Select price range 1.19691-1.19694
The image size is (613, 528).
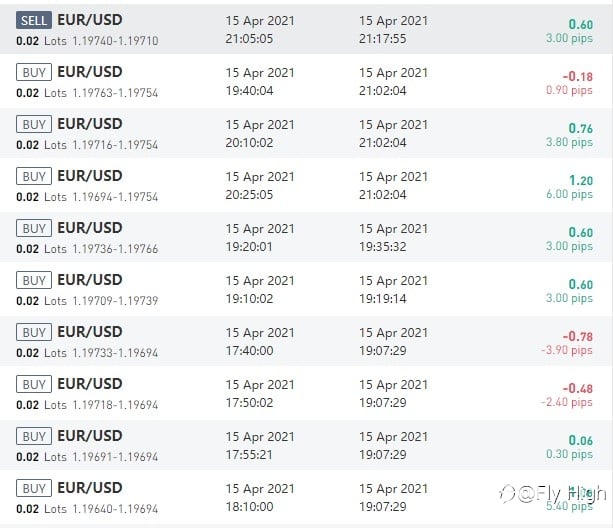coord(115,457)
